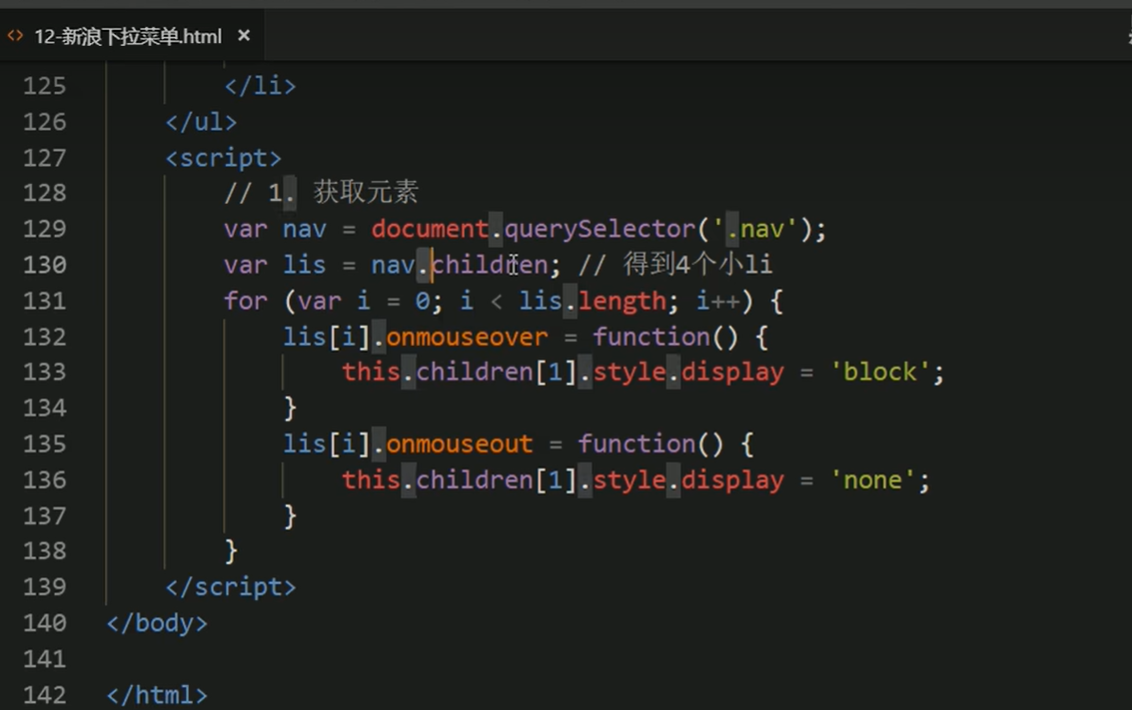Click line number 132
Viewport: 1132px width, 710px height.
click(x=45, y=337)
